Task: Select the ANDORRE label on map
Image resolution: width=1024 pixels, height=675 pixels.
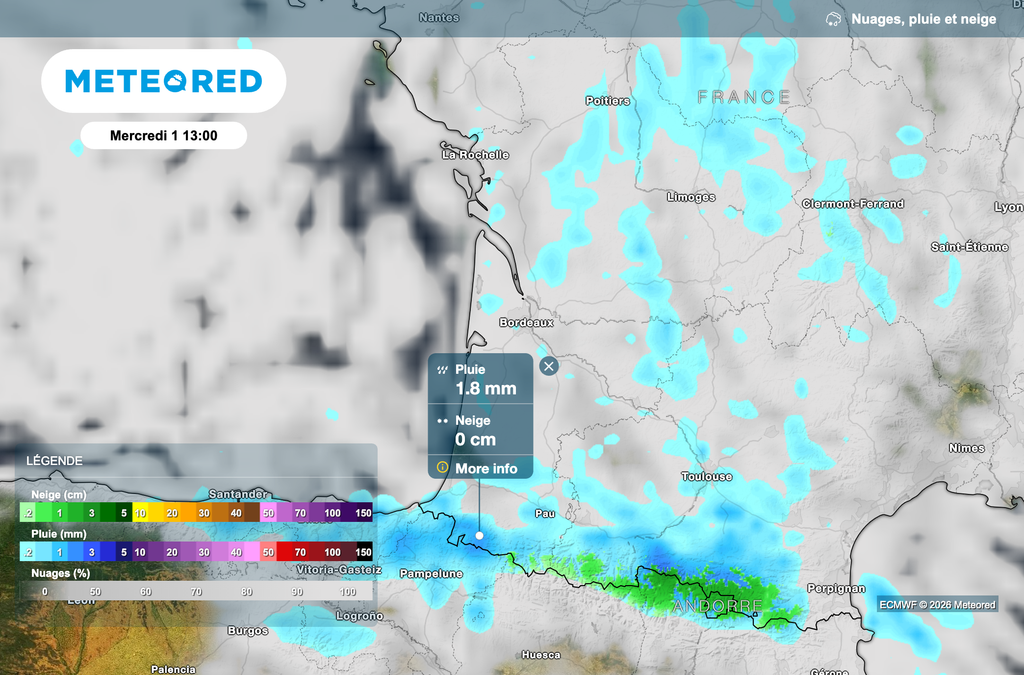Action: (x=717, y=607)
